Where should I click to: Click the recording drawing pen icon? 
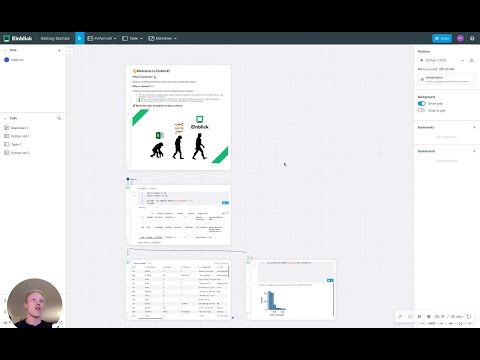[x=400, y=316]
